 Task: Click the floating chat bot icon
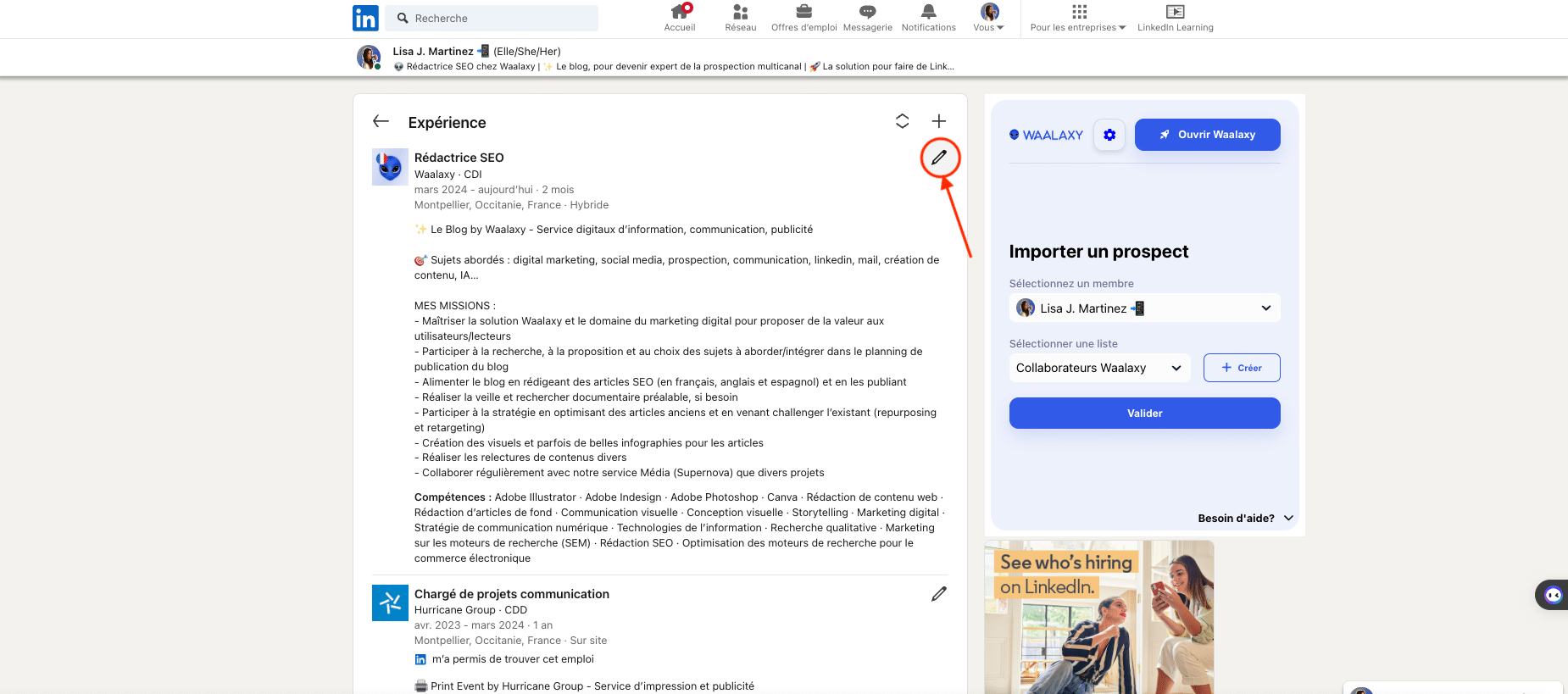click(1553, 595)
